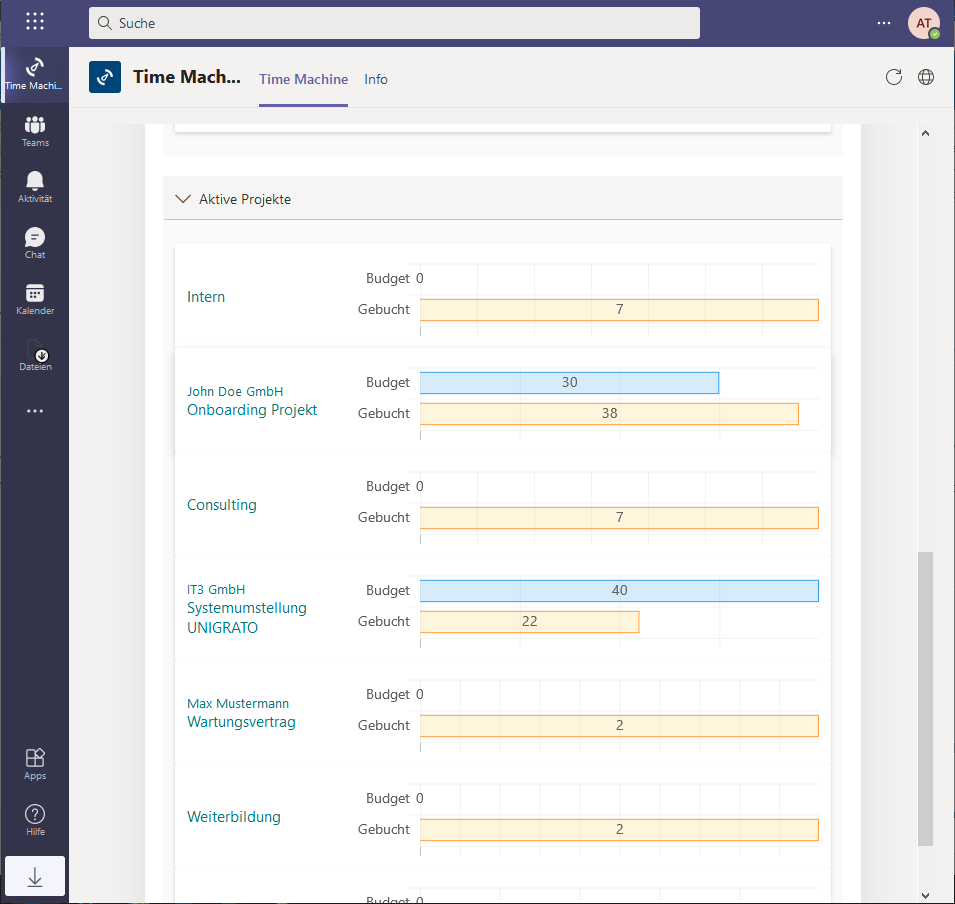Open Dateien in the sidebar

pyautogui.click(x=35, y=355)
